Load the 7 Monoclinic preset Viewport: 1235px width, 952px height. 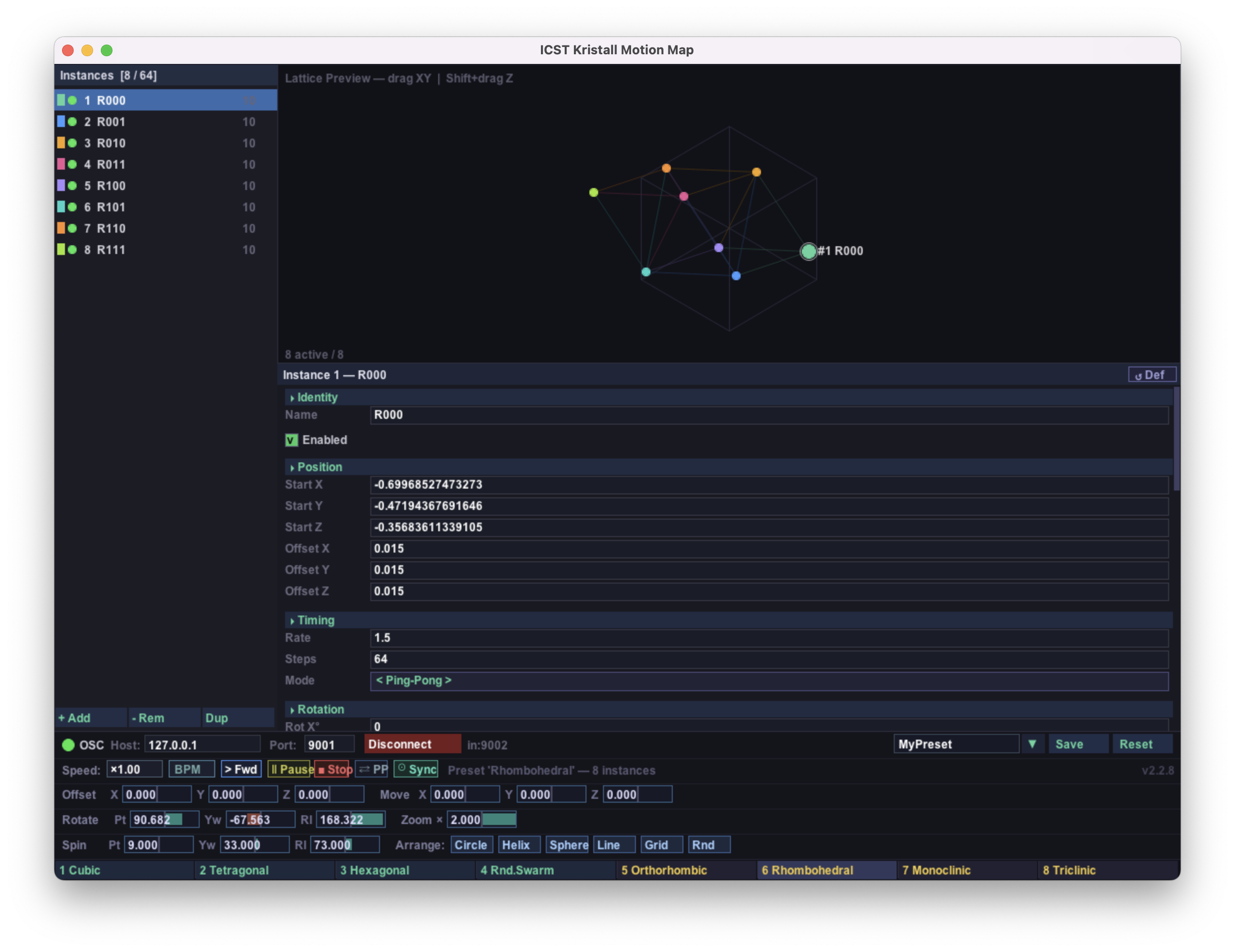[x=967, y=870]
